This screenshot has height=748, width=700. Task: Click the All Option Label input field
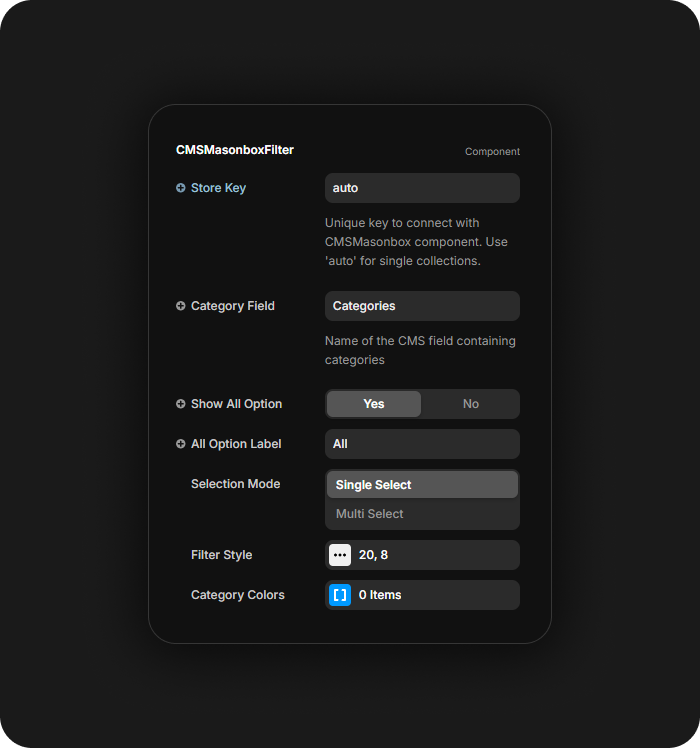point(422,444)
